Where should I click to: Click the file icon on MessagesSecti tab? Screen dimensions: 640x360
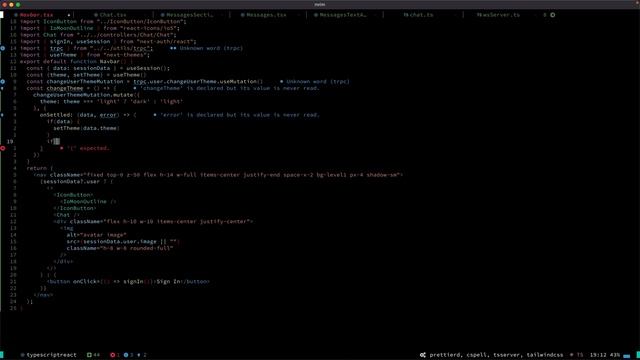click(162, 15)
